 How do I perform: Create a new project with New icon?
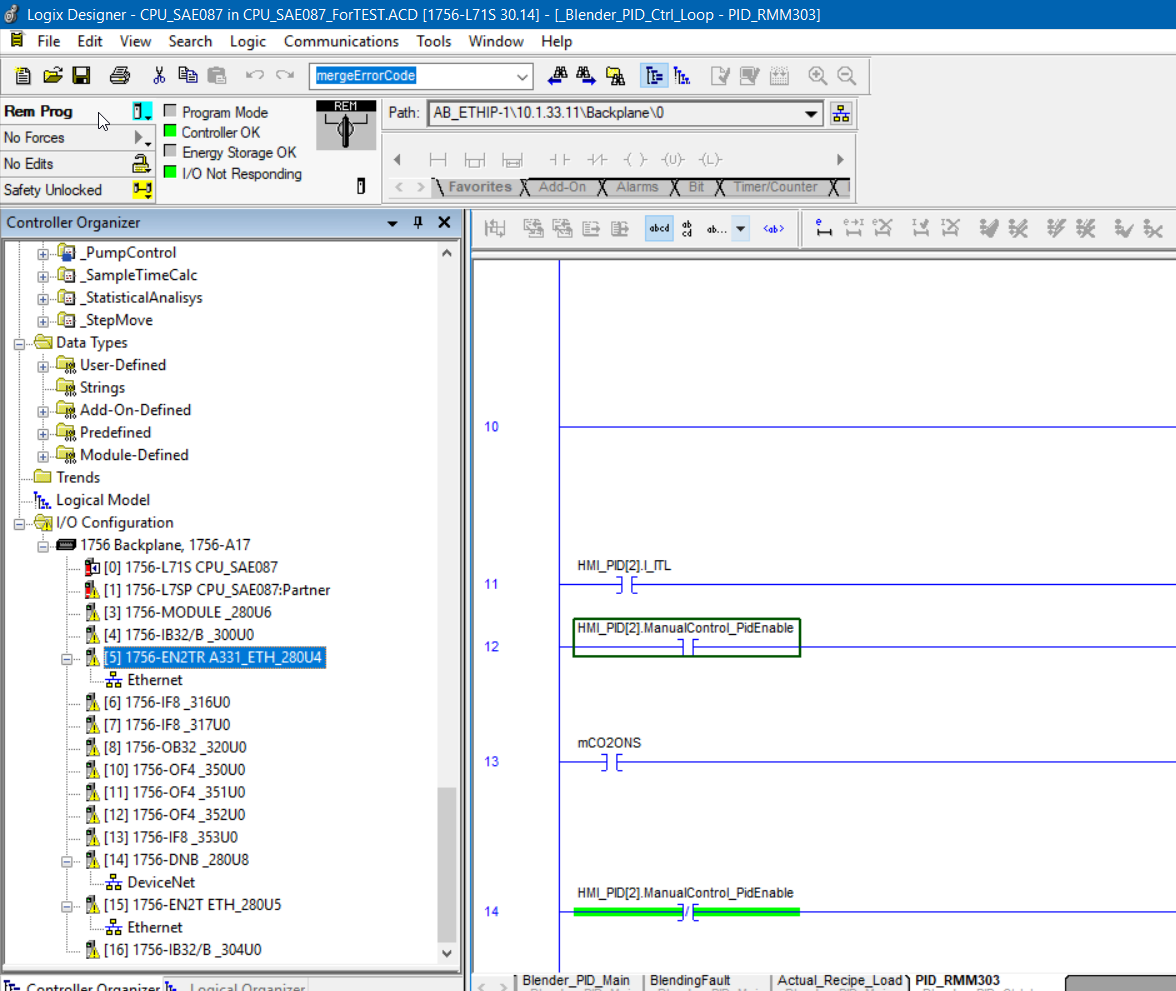click(x=22, y=76)
